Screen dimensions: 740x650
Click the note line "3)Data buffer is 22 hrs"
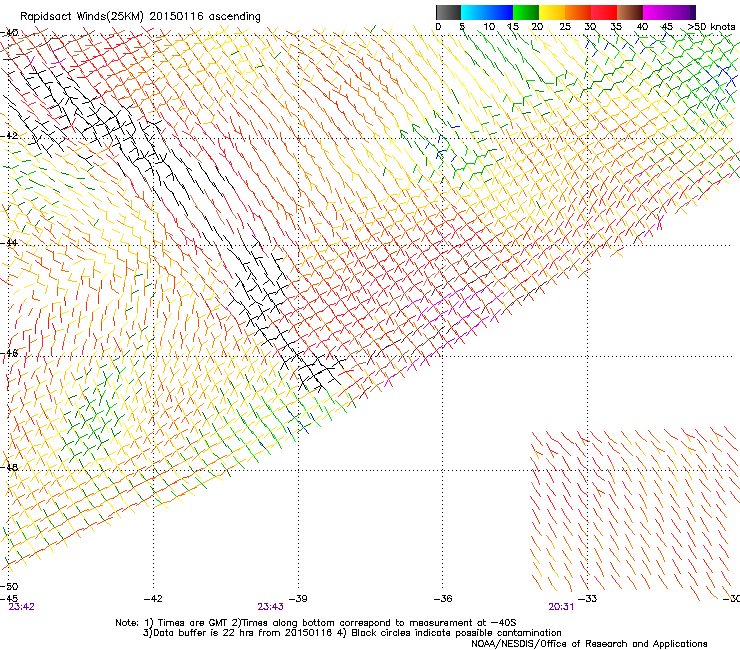coord(352,633)
